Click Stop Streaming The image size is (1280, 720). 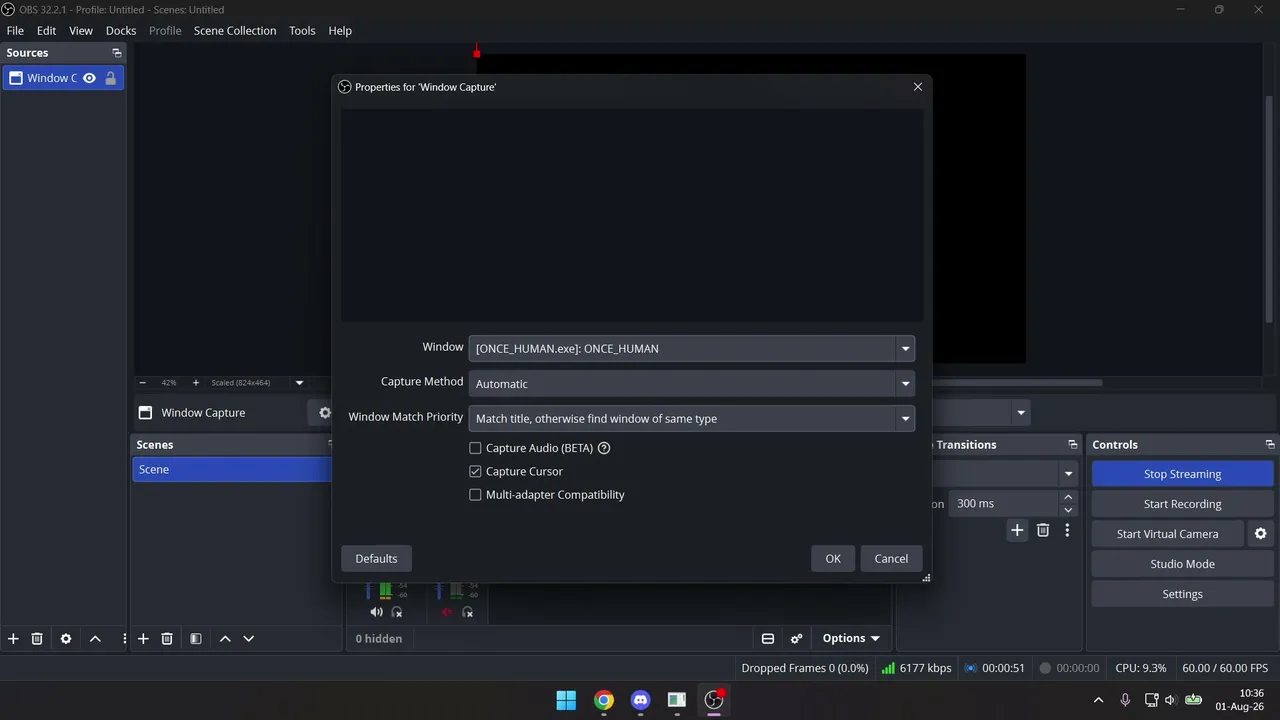tap(1182, 474)
